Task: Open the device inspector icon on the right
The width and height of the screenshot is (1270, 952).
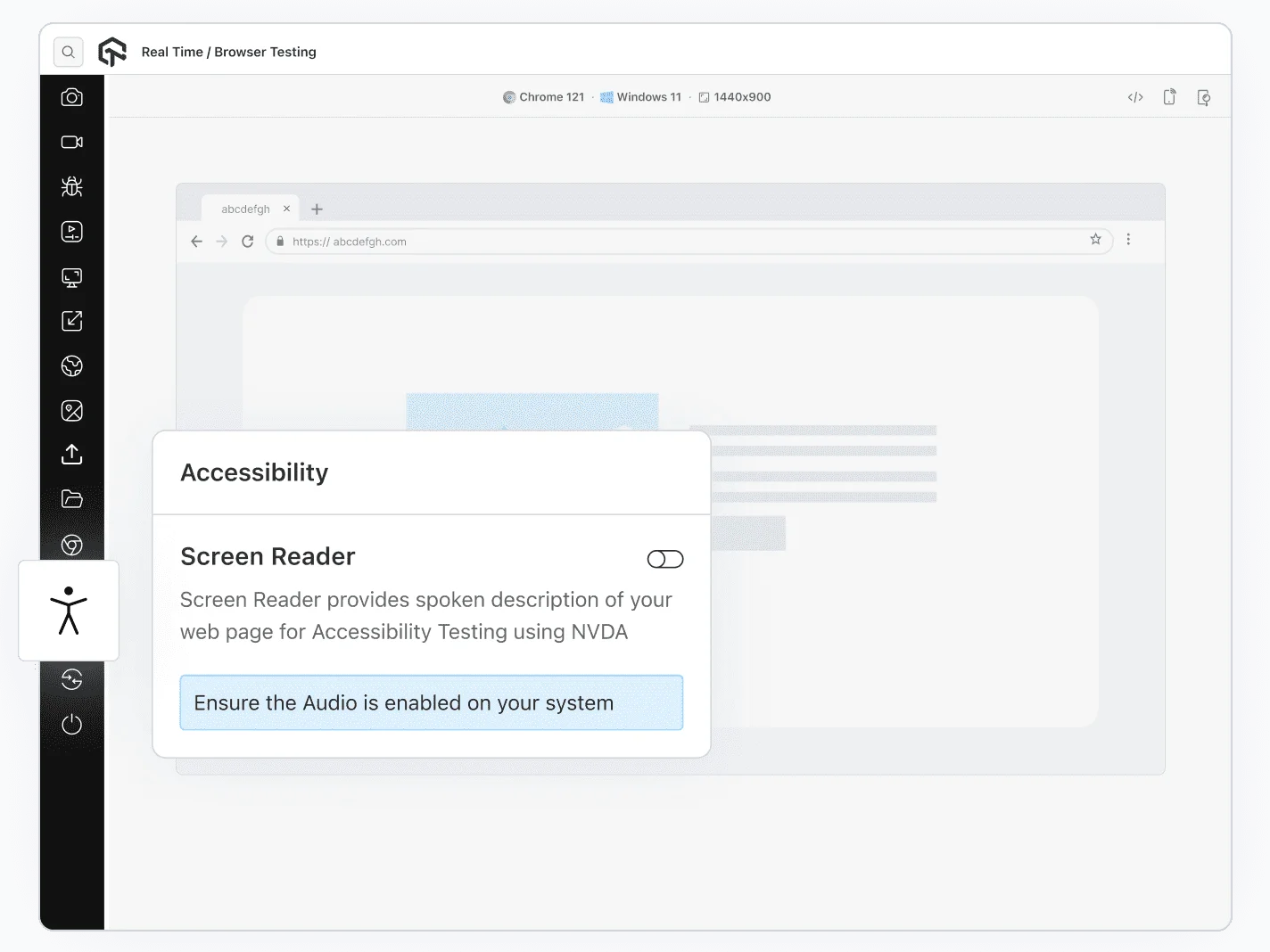Action: tap(1203, 96)
